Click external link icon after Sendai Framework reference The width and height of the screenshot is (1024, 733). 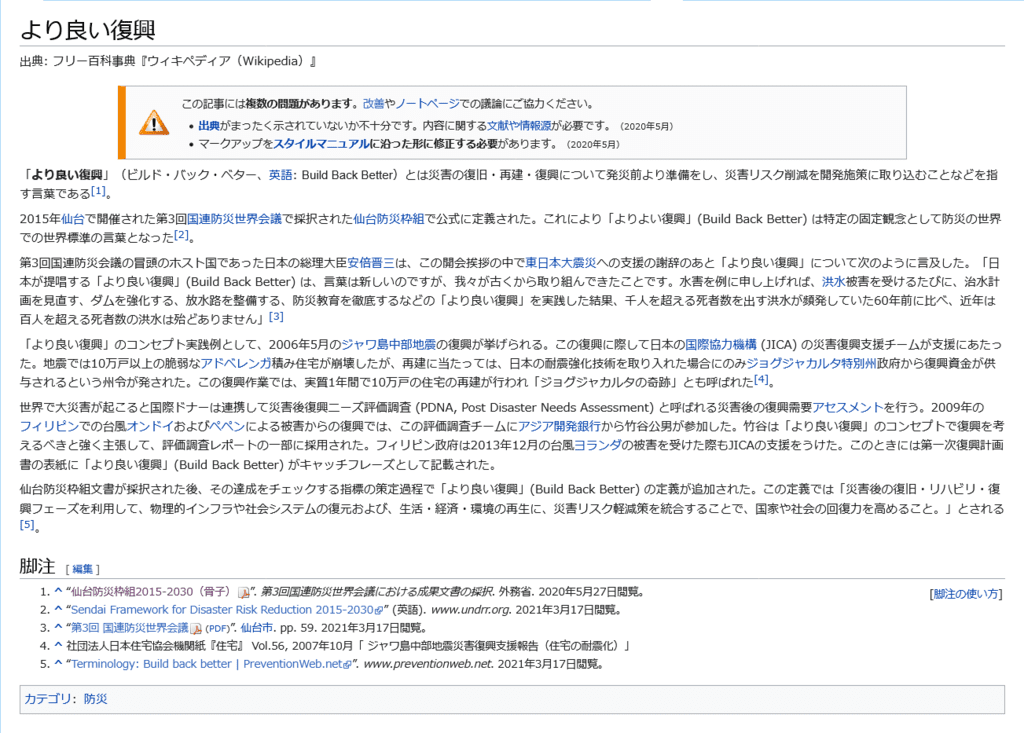click(379, 611)
